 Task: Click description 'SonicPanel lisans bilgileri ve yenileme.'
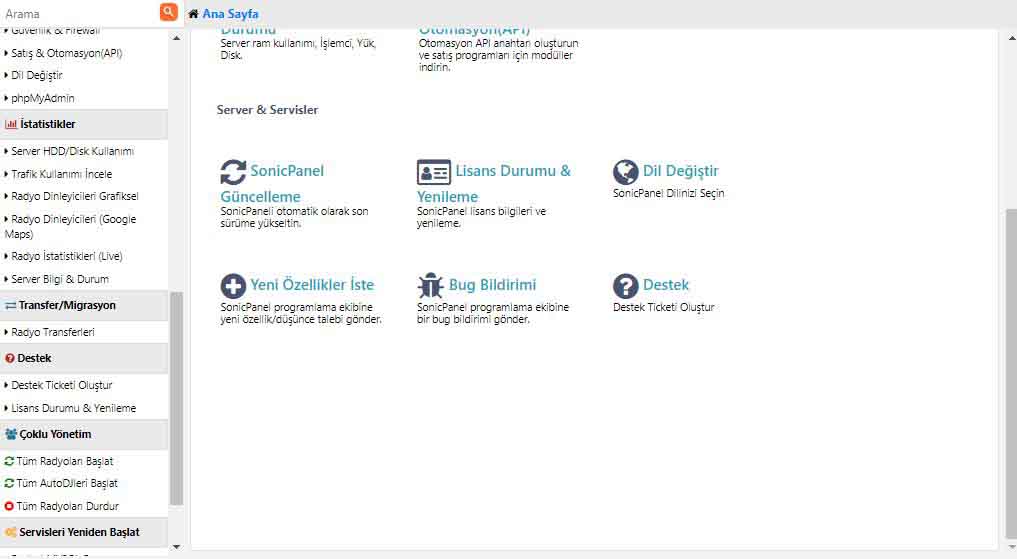481,217
